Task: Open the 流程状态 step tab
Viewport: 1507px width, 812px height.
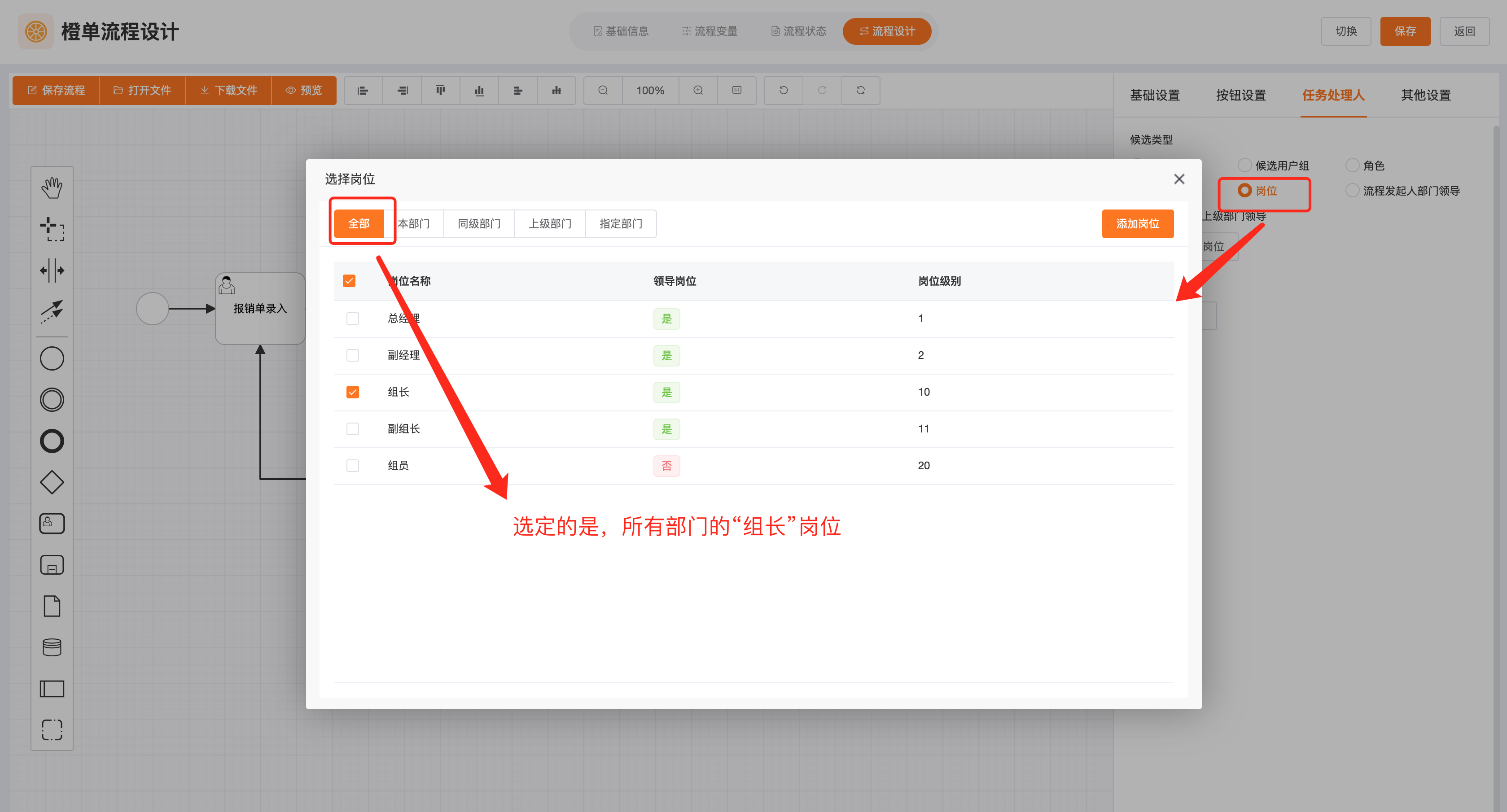Action: [x=798, y=31]
